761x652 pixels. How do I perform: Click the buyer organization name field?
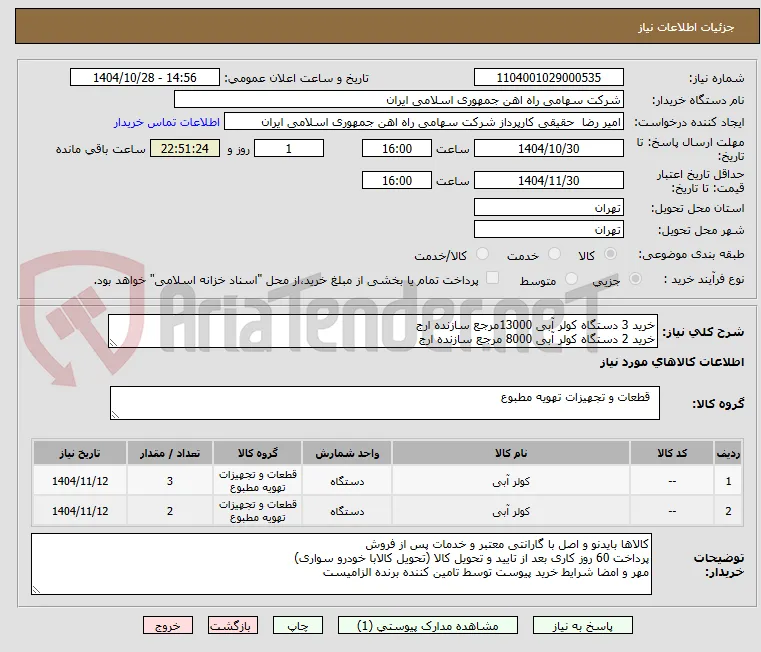pos(398,100)
